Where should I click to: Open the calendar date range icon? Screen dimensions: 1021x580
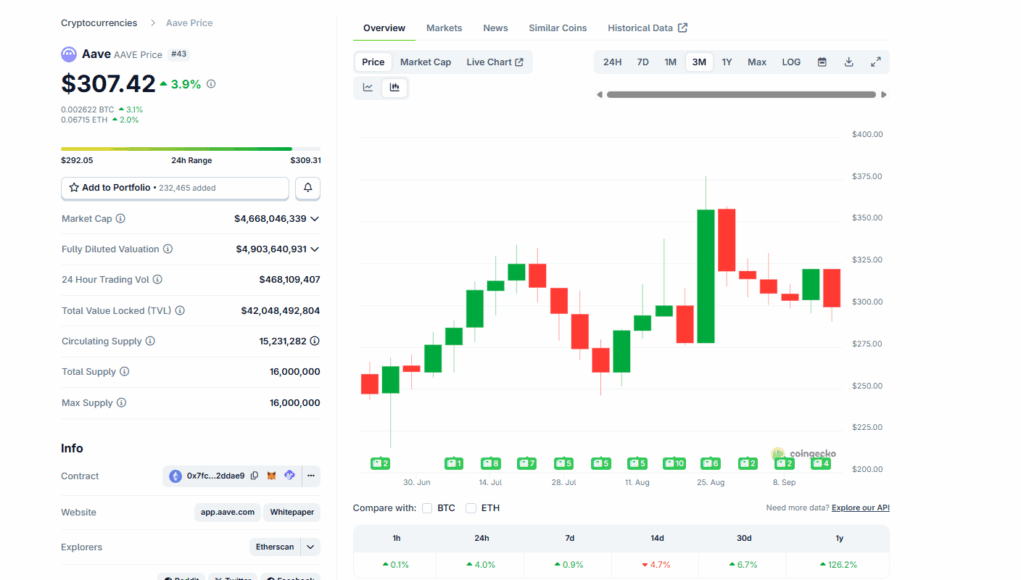[822, 62]
